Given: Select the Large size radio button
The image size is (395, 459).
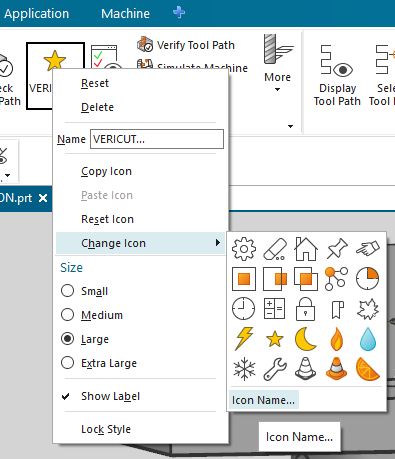Looking at the screenshot, I should click(67, 339).
